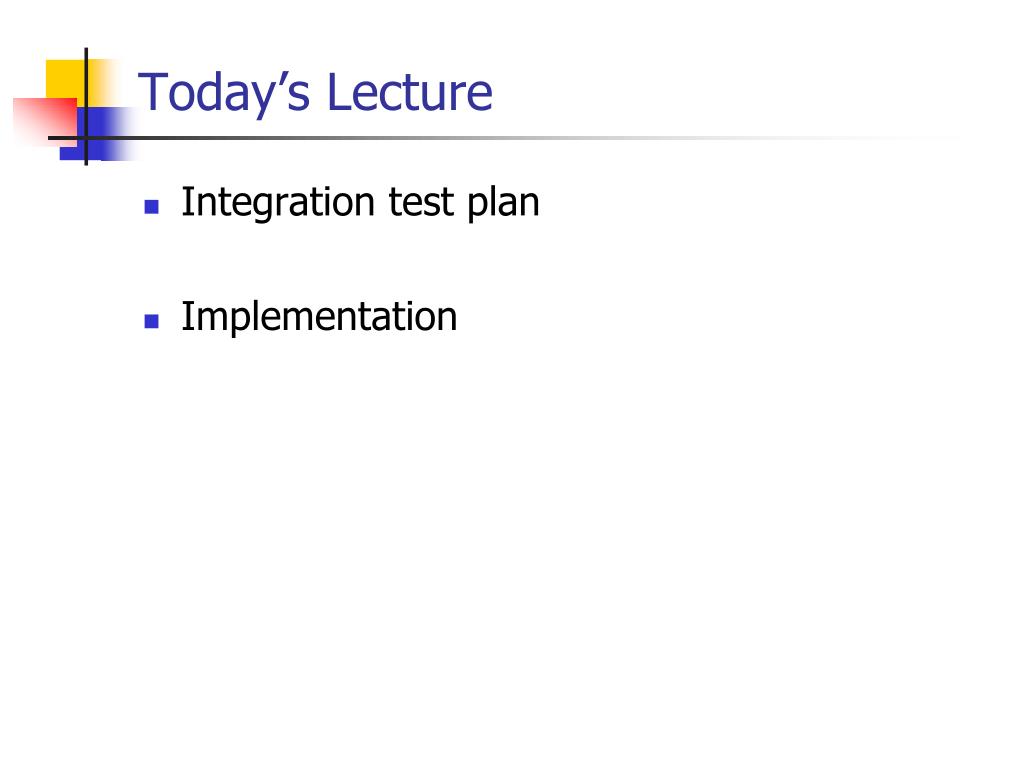Click the faded right end of title rule
Screen dimensions: 1024x768
(x=914, y=138)
